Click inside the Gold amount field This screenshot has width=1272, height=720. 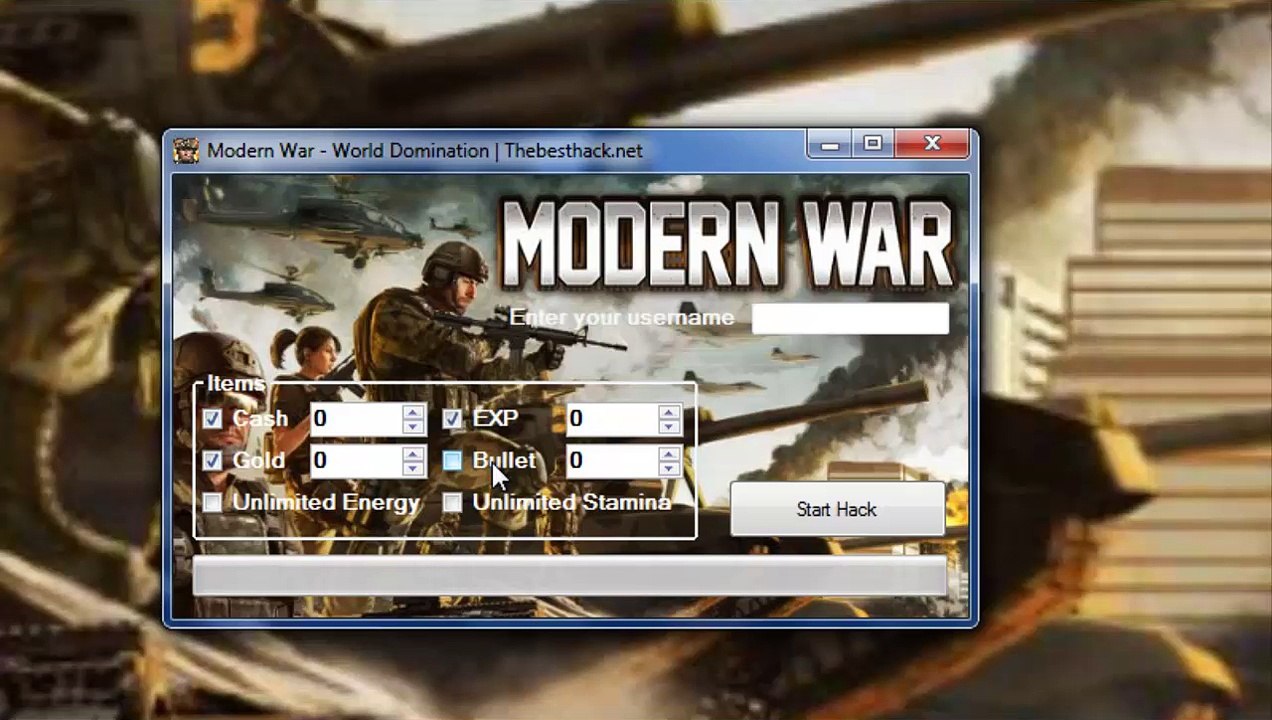[356, 460]
